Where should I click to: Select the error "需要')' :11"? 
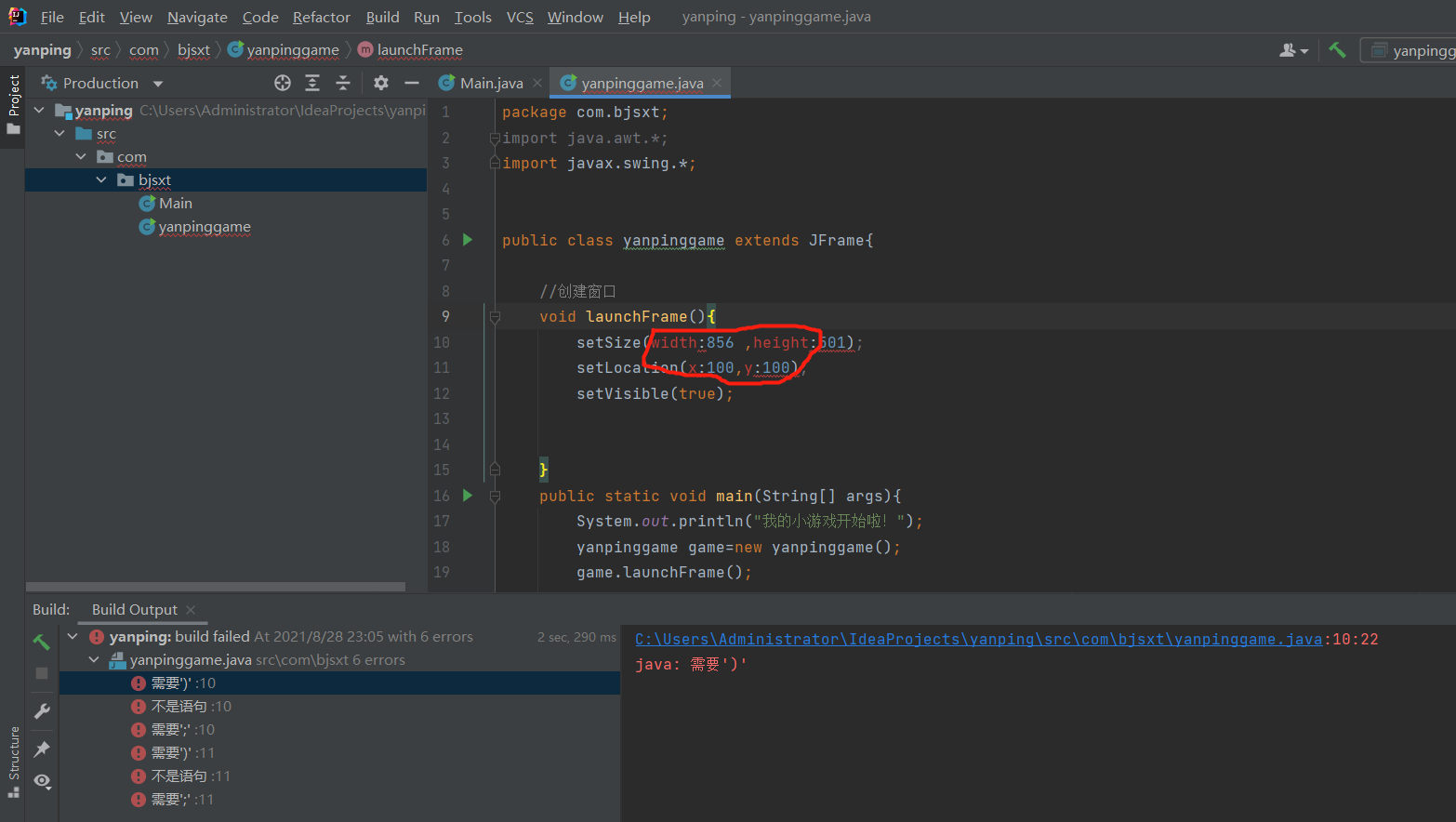[x=339, y=752]
